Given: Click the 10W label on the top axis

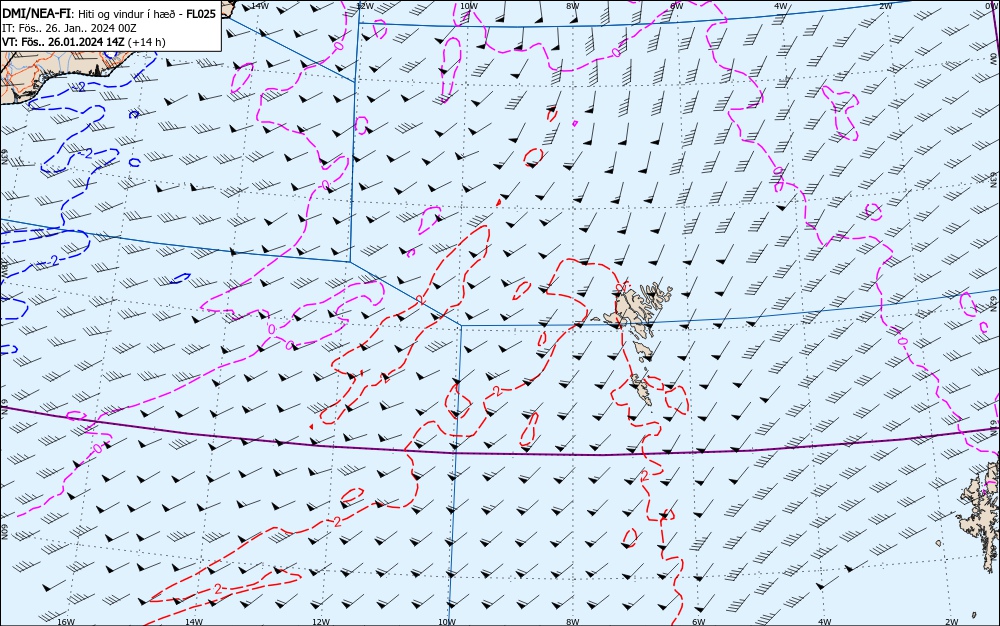Looking at the screenshot, I should pyautogui.click(x=468, y=6).
